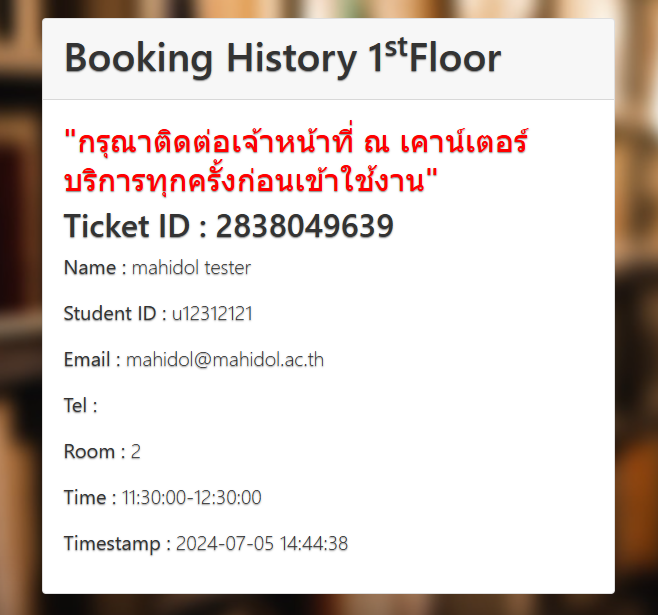Click the Tel label
The width and height of the screenshot is (658, 615).
point(80,406)
